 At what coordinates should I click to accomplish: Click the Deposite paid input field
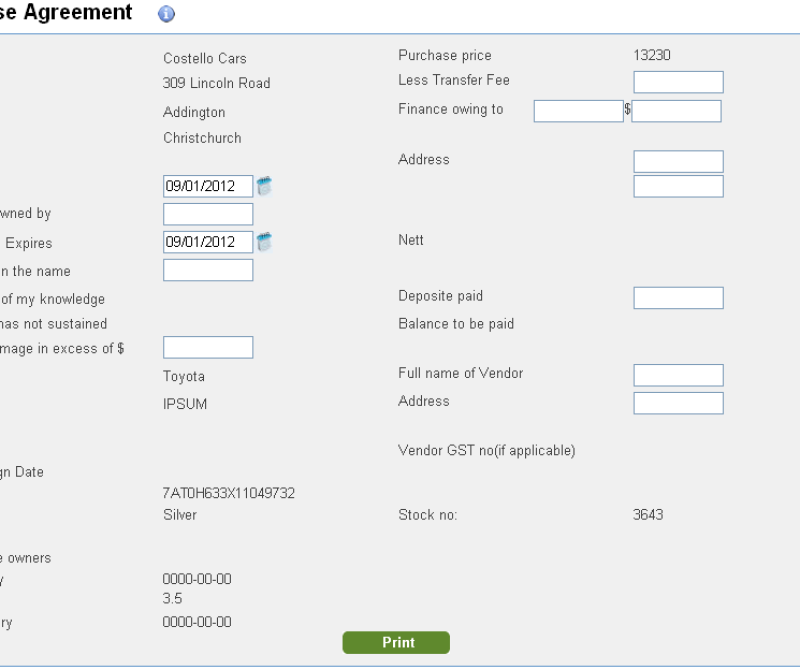[679, 298]
